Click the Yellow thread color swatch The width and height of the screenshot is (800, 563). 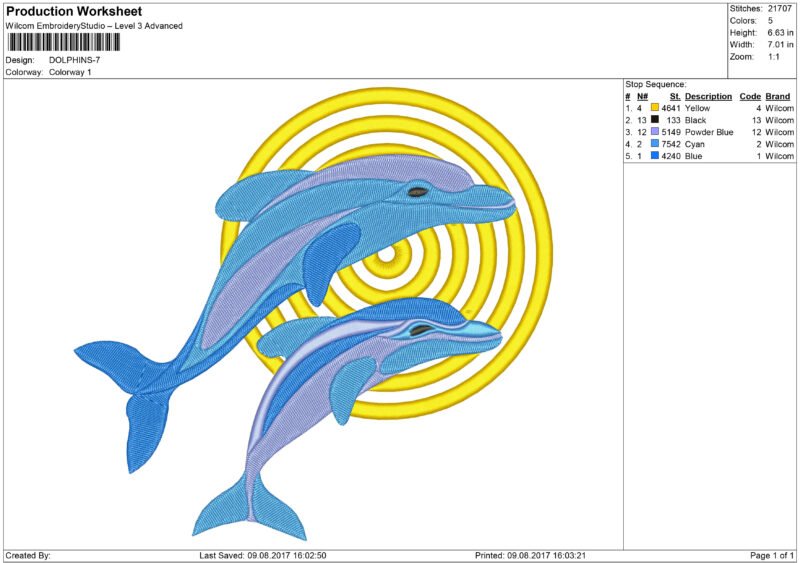coord(655,108)
